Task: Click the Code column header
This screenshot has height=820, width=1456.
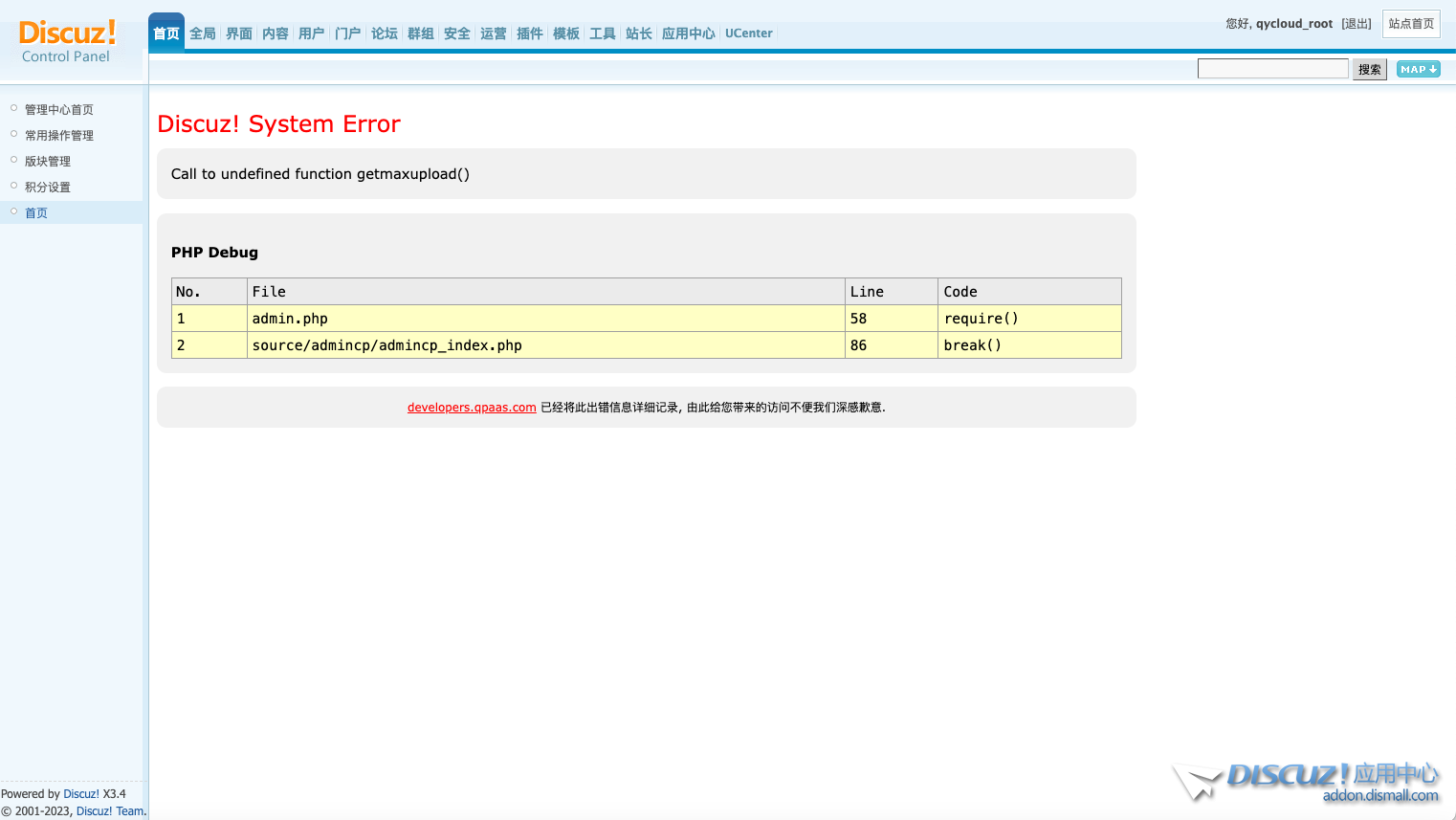Action: pyautogui.click(x=1030, y=292)
